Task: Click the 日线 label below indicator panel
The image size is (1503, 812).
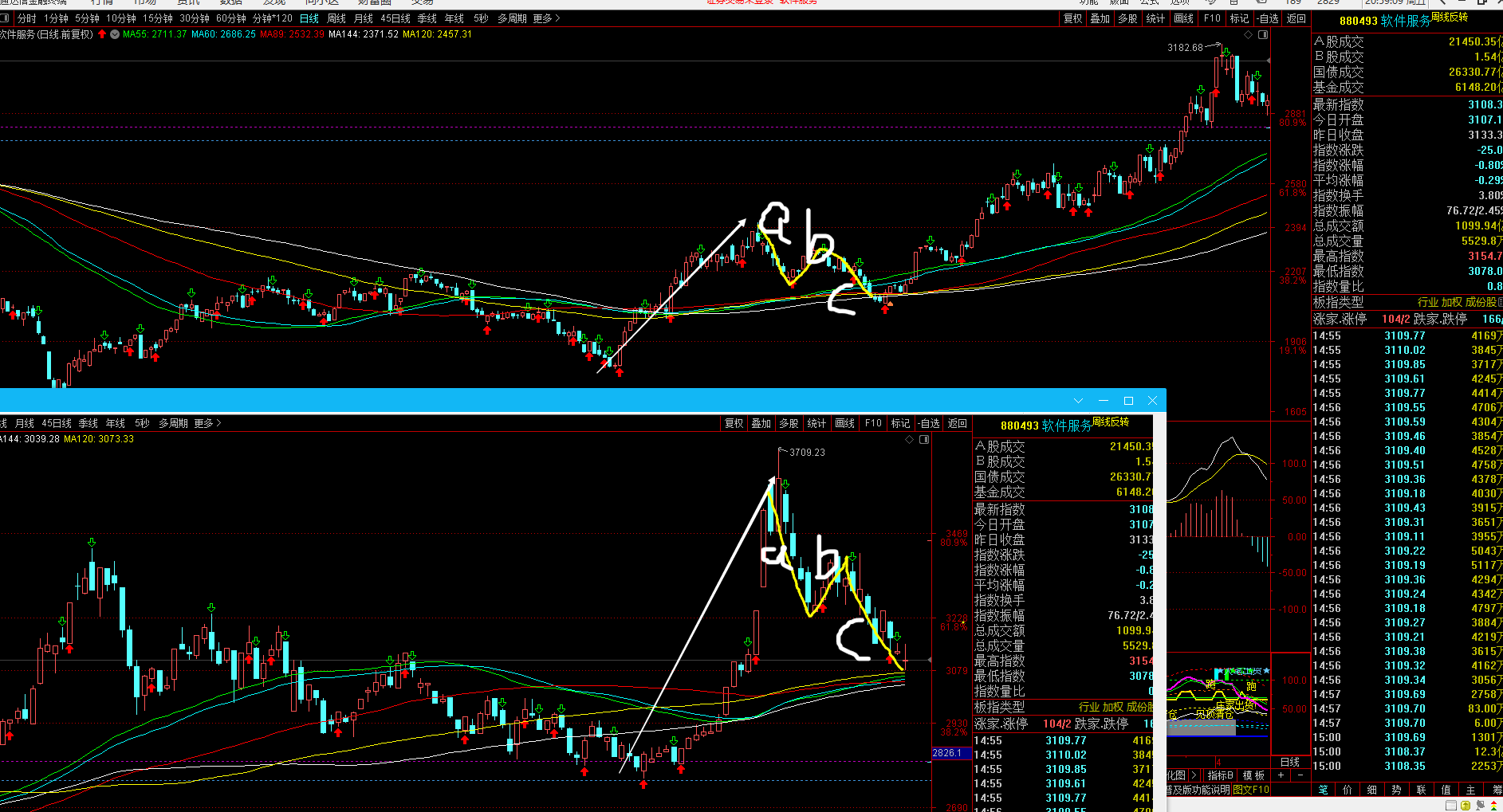Action: point(1289,762)
